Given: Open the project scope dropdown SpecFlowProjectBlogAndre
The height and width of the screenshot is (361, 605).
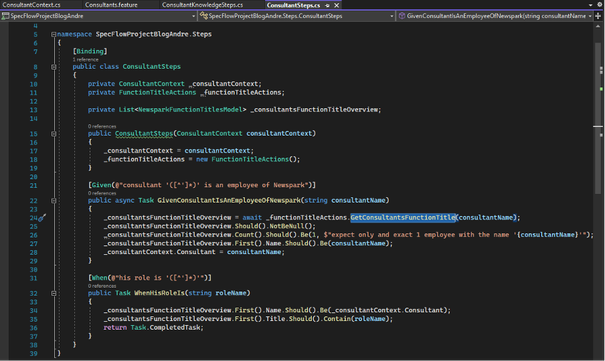Looking at the screenshot, I should (x=98, y=16).
